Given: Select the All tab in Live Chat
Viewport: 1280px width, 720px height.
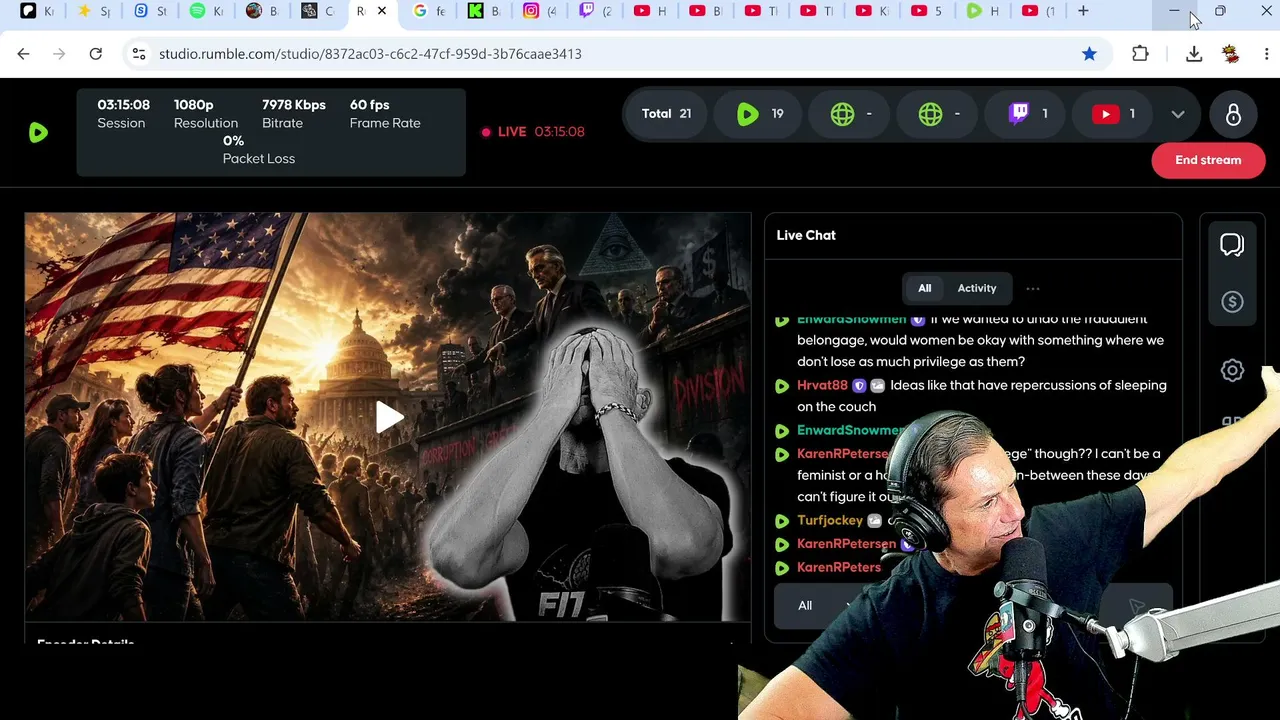Looking at the screenshot, I should 924,288.
